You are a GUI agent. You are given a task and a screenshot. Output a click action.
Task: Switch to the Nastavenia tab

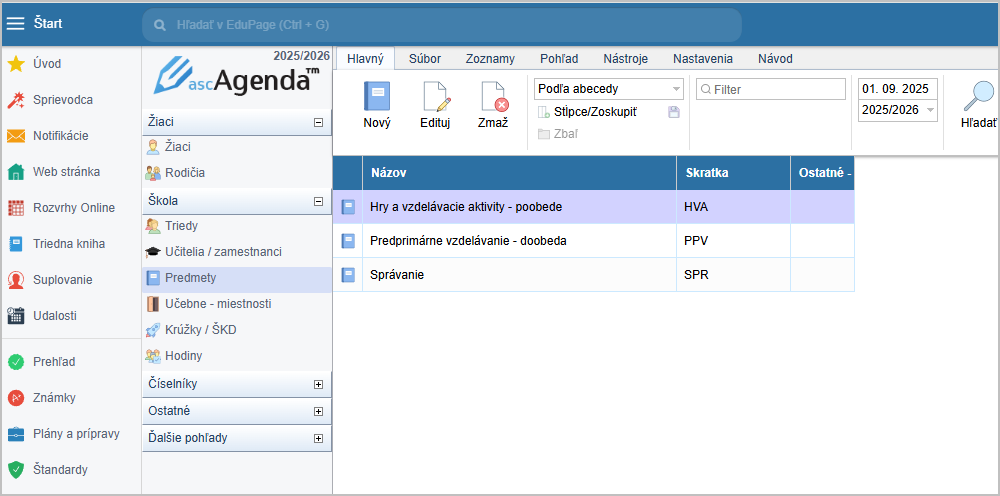[x=702, y=59]
